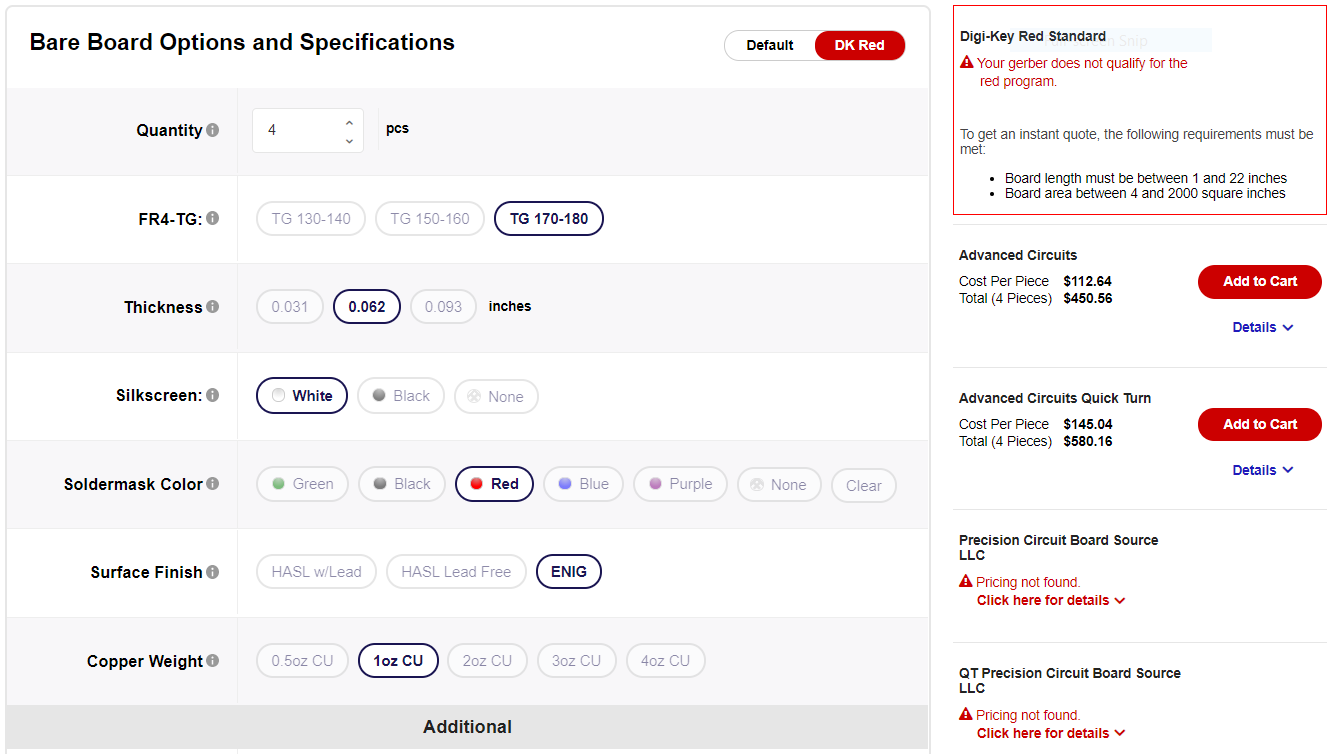Click the Silkscreen info icon
Image resolution: width=1332 pixels, height=754 pixels.
[x=212, y=395]
